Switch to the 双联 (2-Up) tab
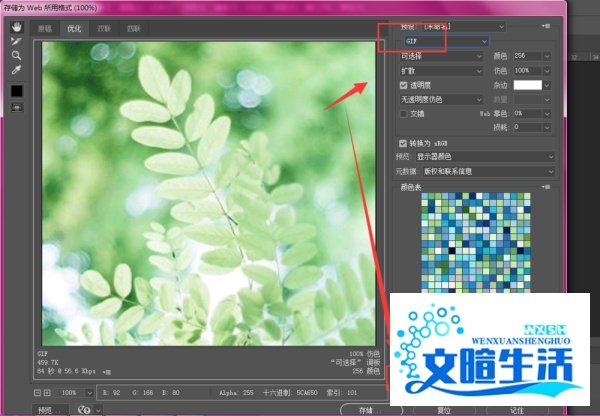This screenshot has width=600, height=416. tap(104, 29)
